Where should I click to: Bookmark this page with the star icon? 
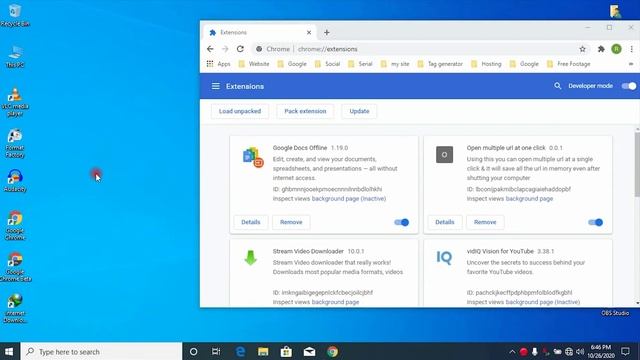(x=582, y=49)
